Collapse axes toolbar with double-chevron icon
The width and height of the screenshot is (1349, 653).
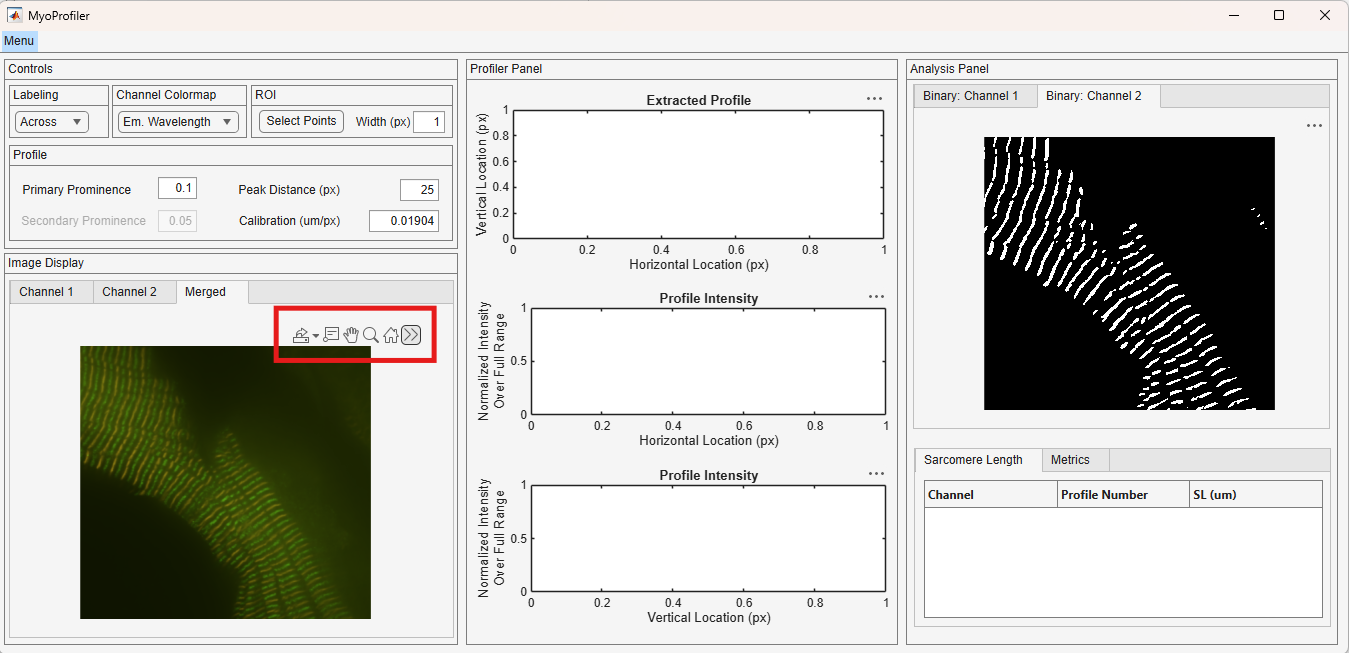coord(411,335)
